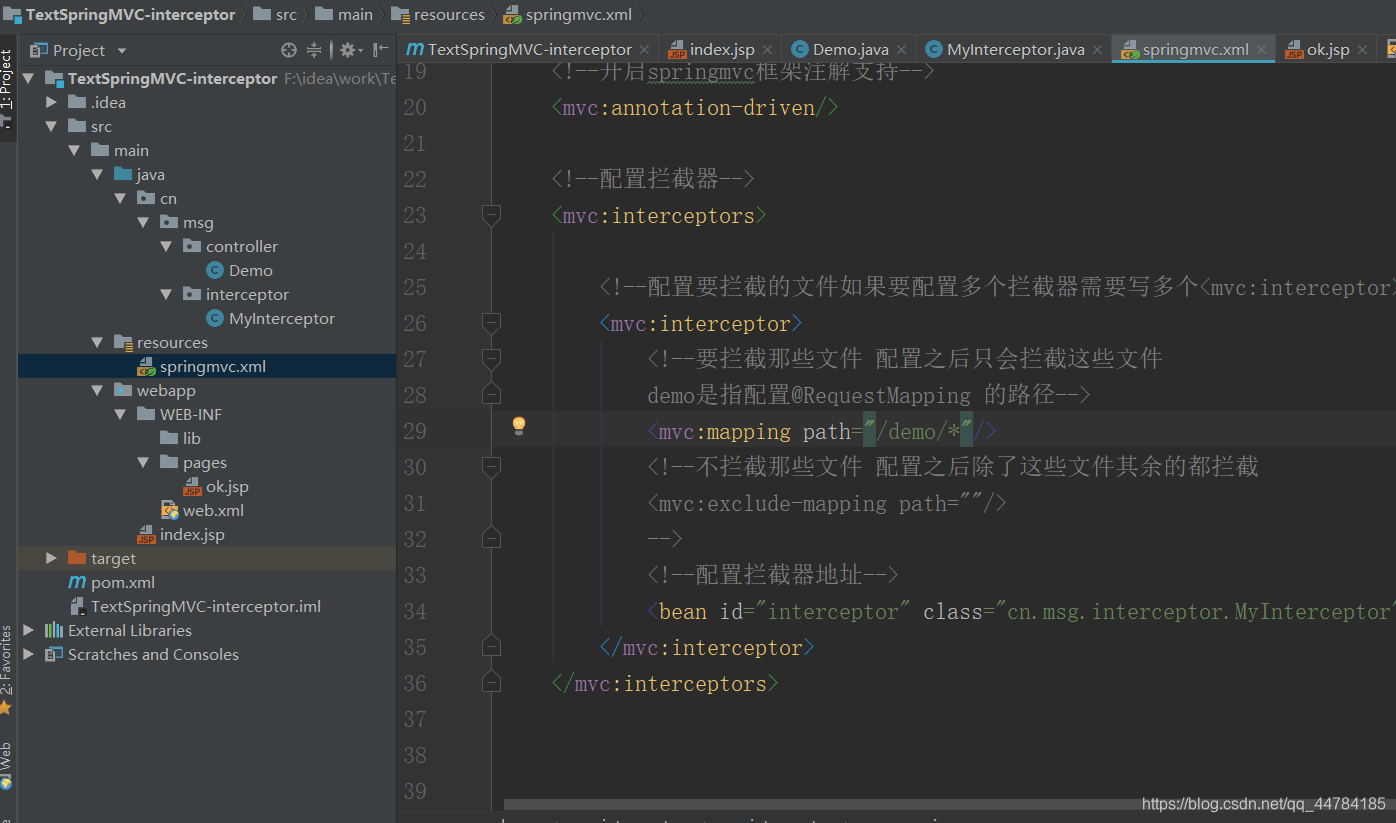Close the index.jsp editor tab
The image size is (1396, 823).
pos(767,49)
